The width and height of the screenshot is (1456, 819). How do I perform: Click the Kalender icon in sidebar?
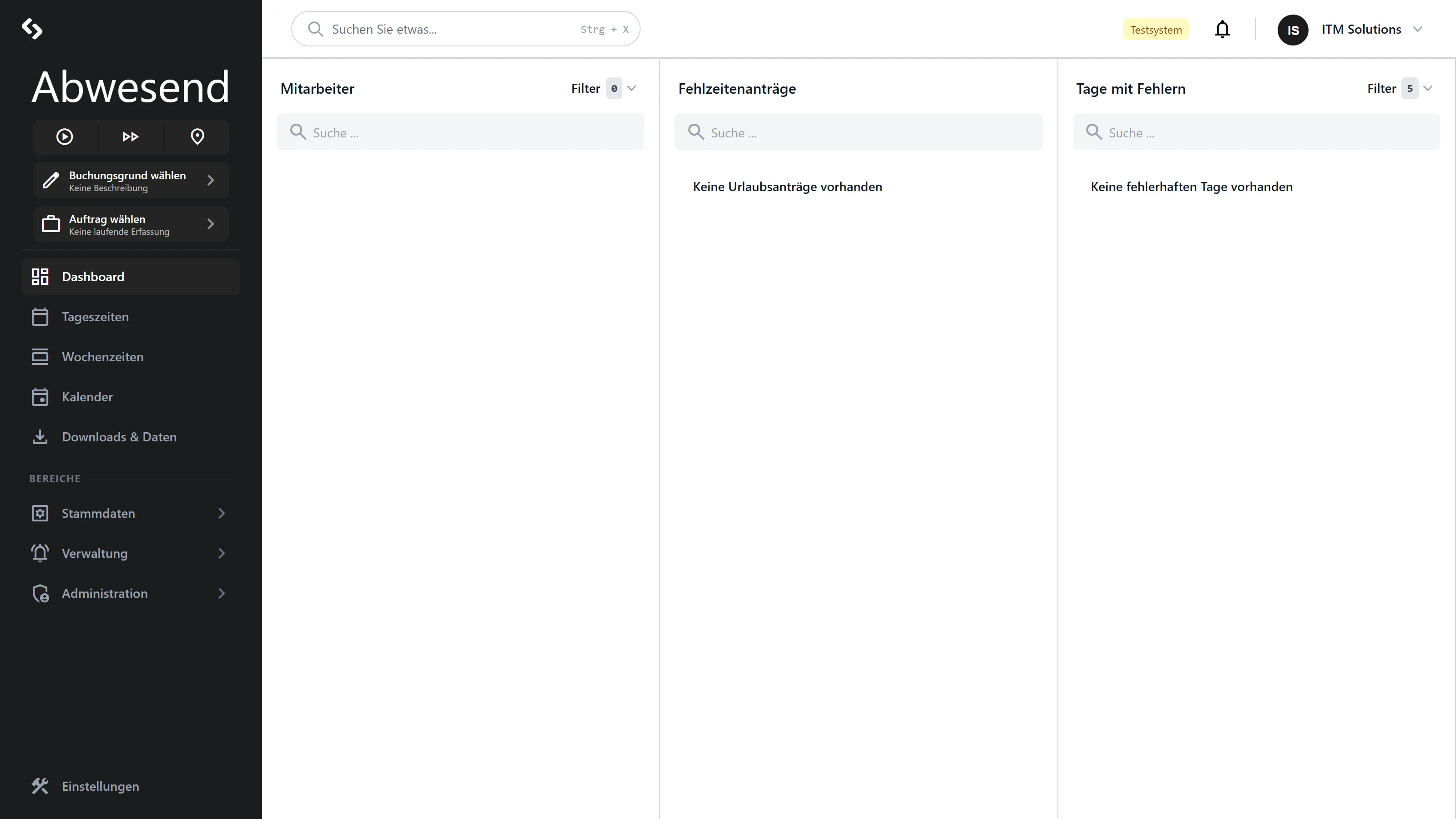click(x=40, y=397)
